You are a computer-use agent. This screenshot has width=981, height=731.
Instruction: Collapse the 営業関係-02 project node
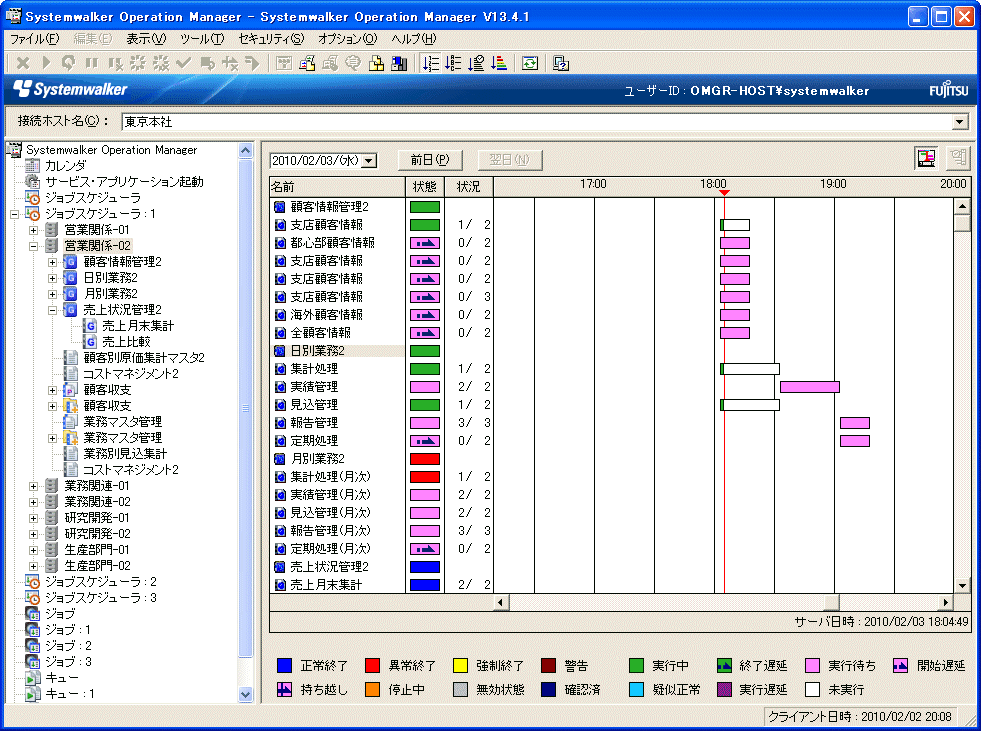(x=34, y=246)
